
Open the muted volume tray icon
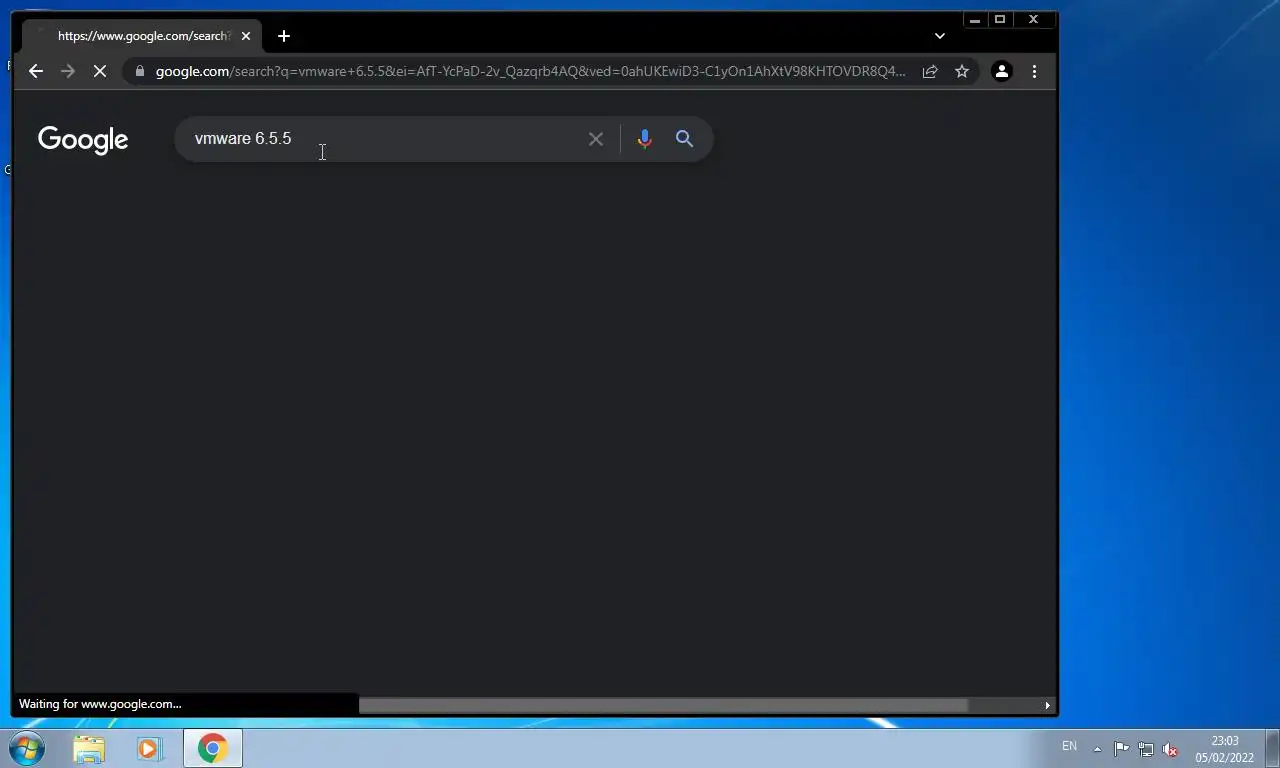click(x=1170, y=748)
